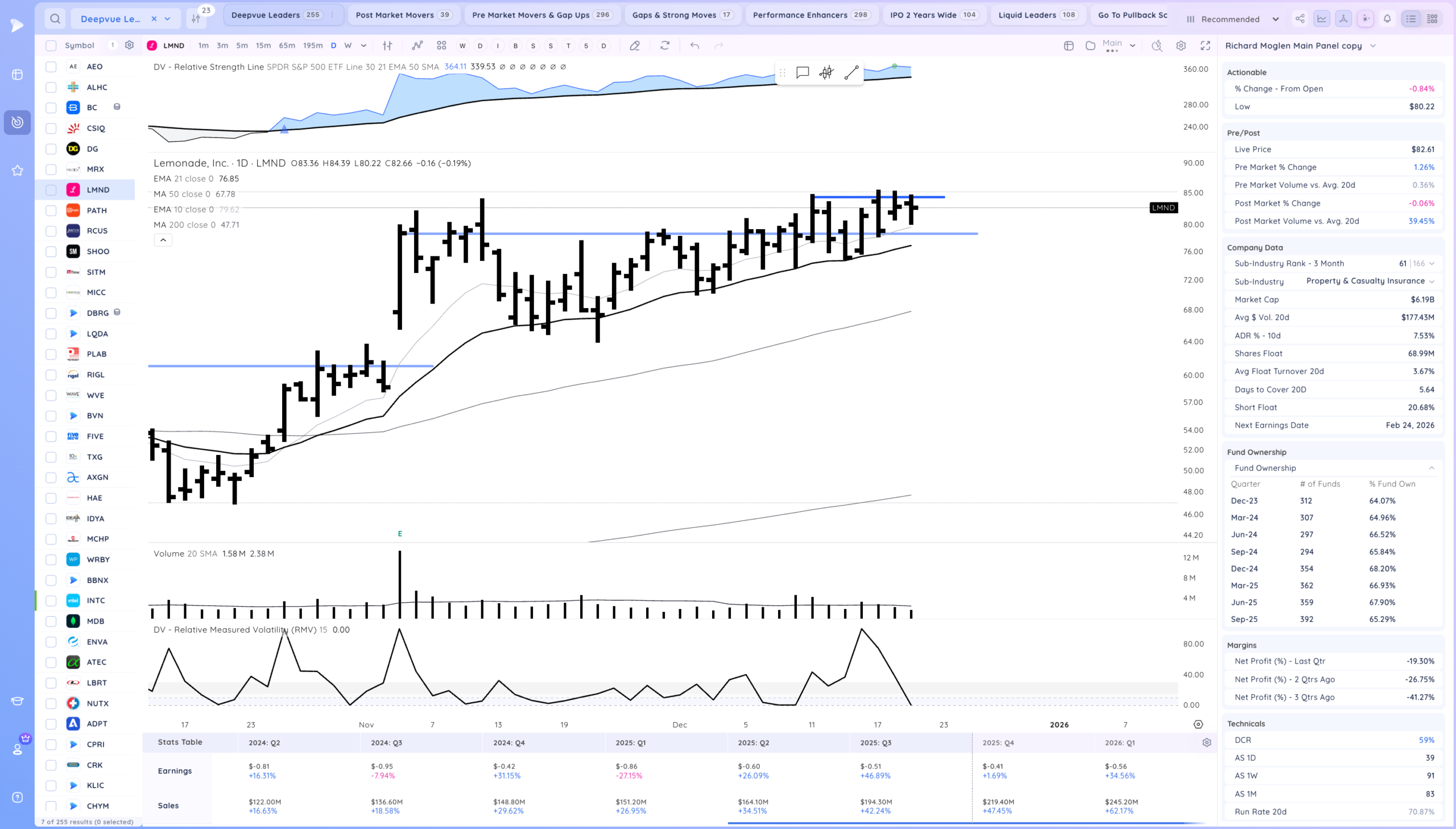Click the search magnifier icon
Image resolution: width=1456 pixels, height=829 pixels.
click(x=55, y=19)
